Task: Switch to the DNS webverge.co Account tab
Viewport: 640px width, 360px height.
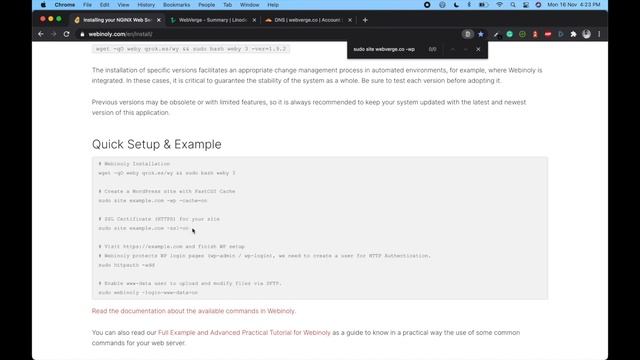Action: [x=307, y=20]
